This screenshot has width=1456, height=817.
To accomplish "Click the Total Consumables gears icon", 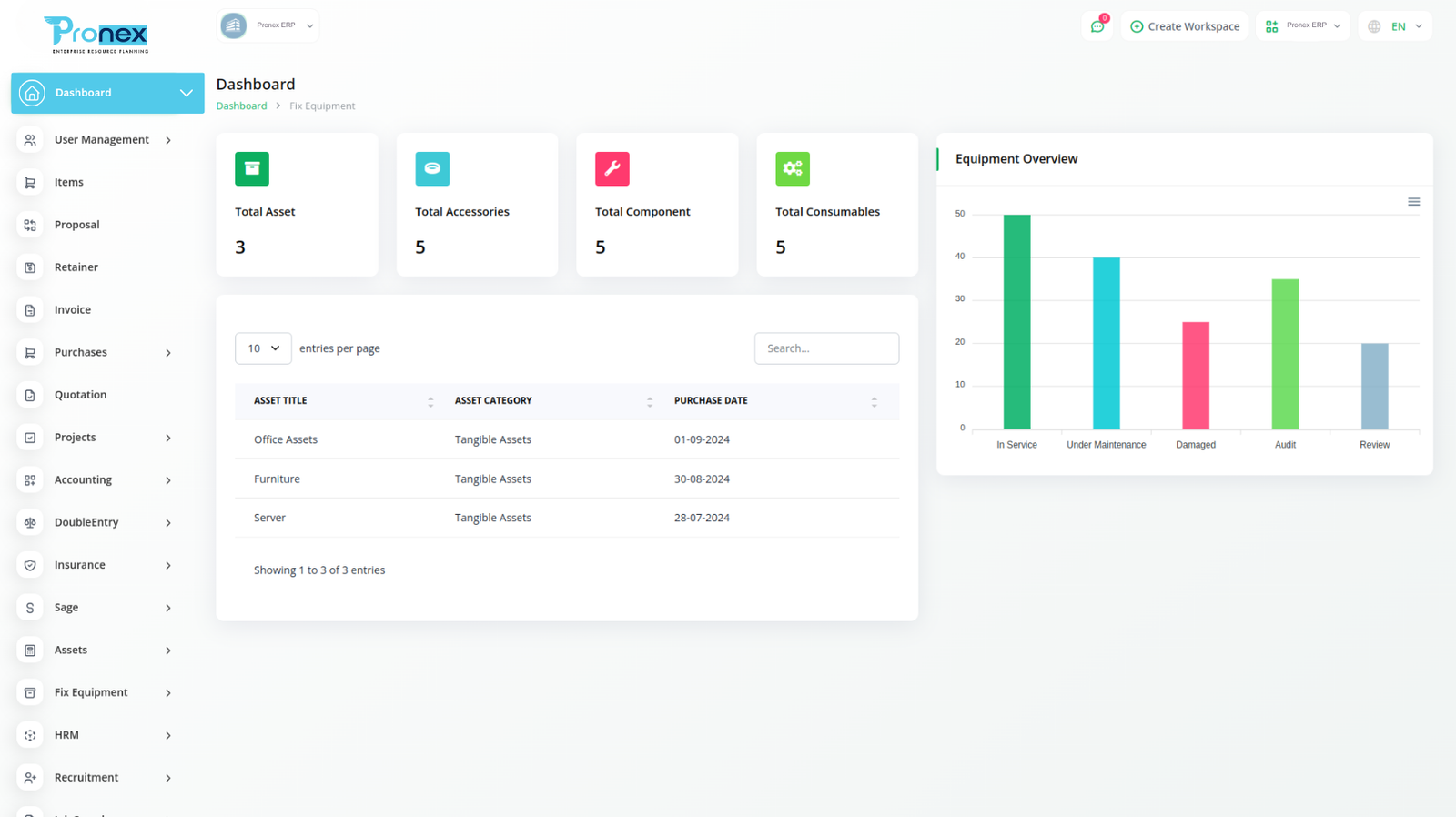I will coord(792,168).
